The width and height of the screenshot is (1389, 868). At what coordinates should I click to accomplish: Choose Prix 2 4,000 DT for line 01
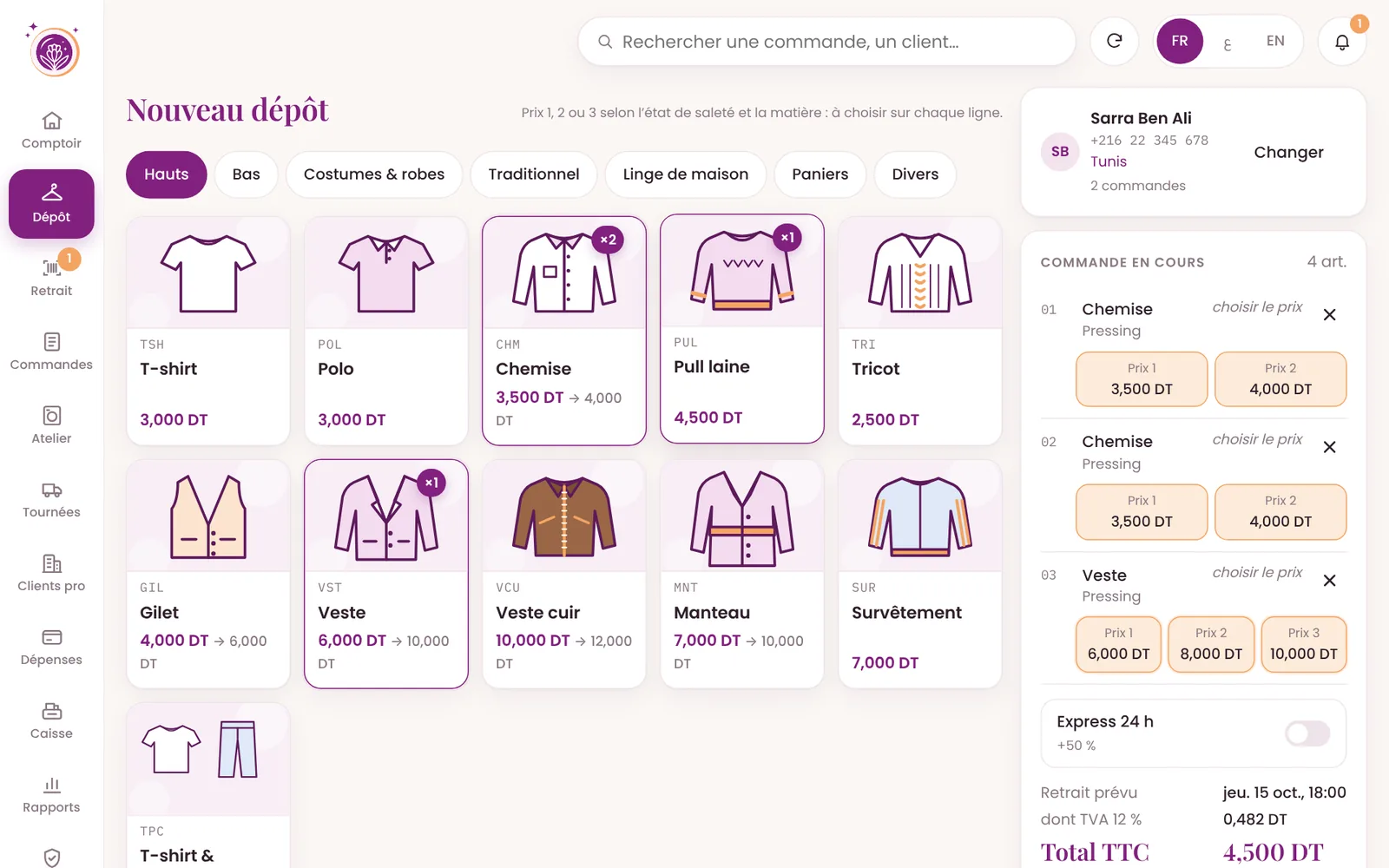[1280, 379]
